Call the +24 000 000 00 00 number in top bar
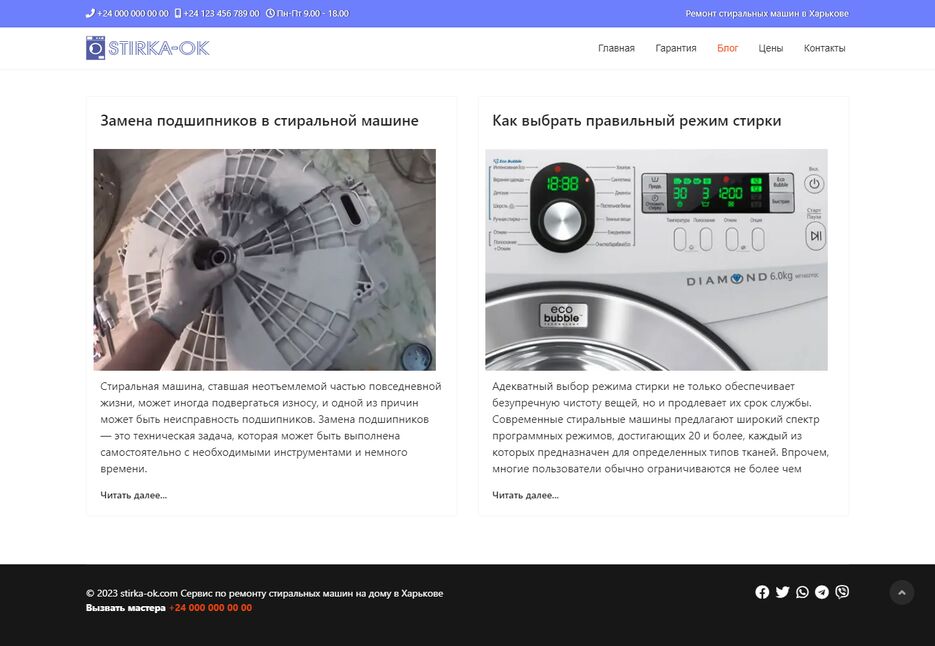Image resolution: width=935 pixels, height=646 pixels. point(132,14)
